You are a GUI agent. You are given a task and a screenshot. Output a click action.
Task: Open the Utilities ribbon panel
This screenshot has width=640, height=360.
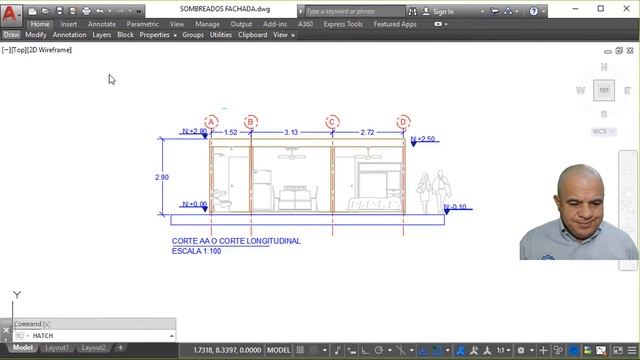[x=220, y=35]
